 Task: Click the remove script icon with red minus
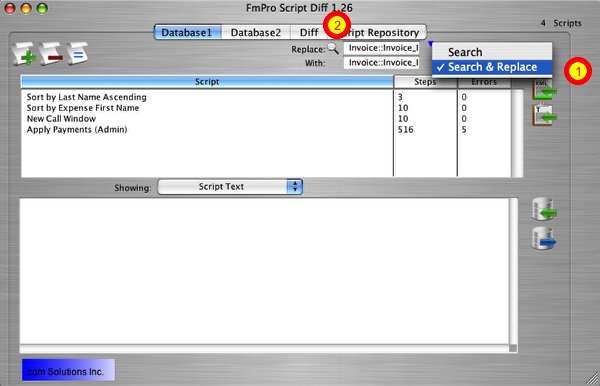click(51, 54)
